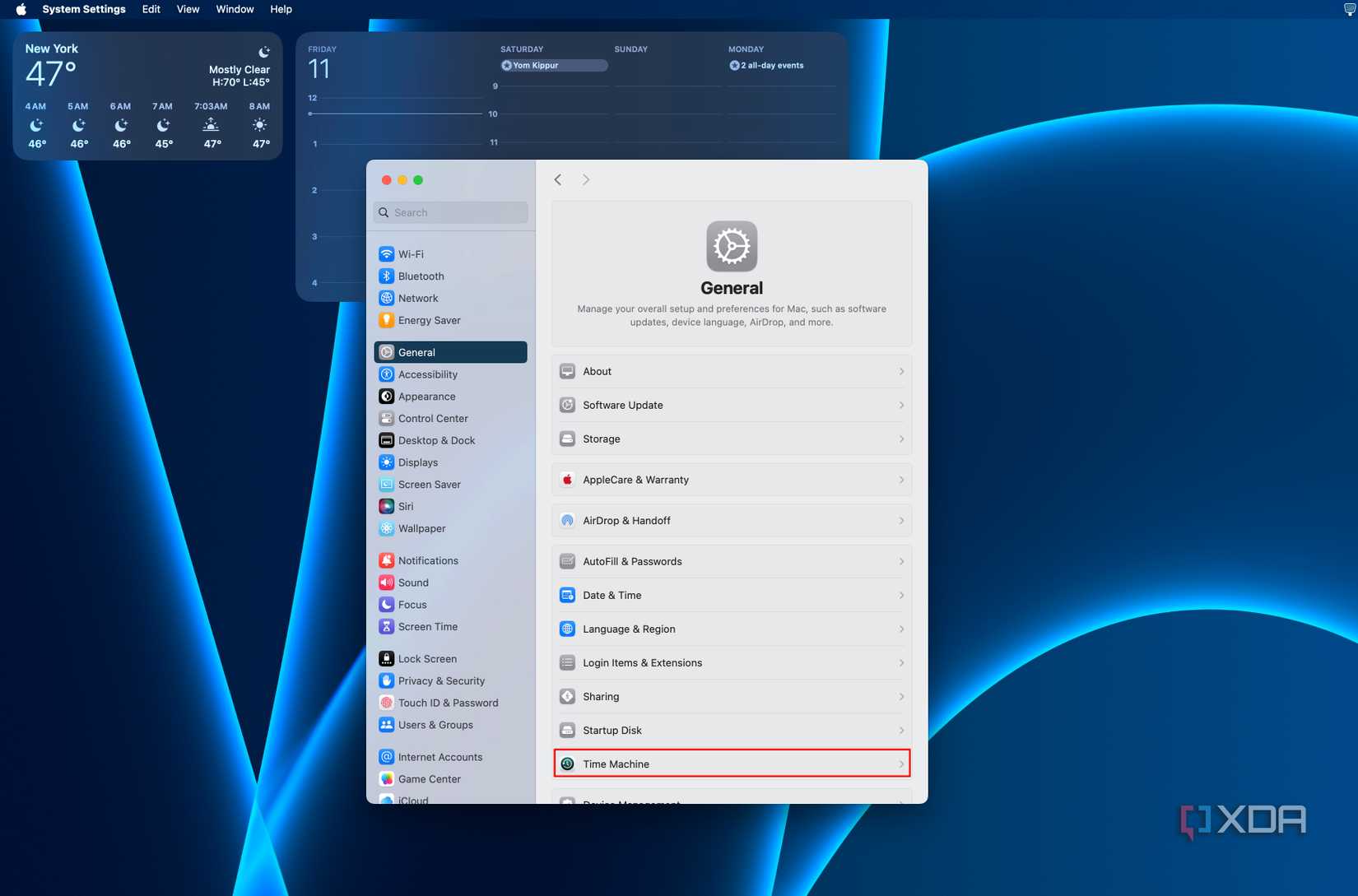
Task: Click the 47° current temperature
Action: pos(51,74)
